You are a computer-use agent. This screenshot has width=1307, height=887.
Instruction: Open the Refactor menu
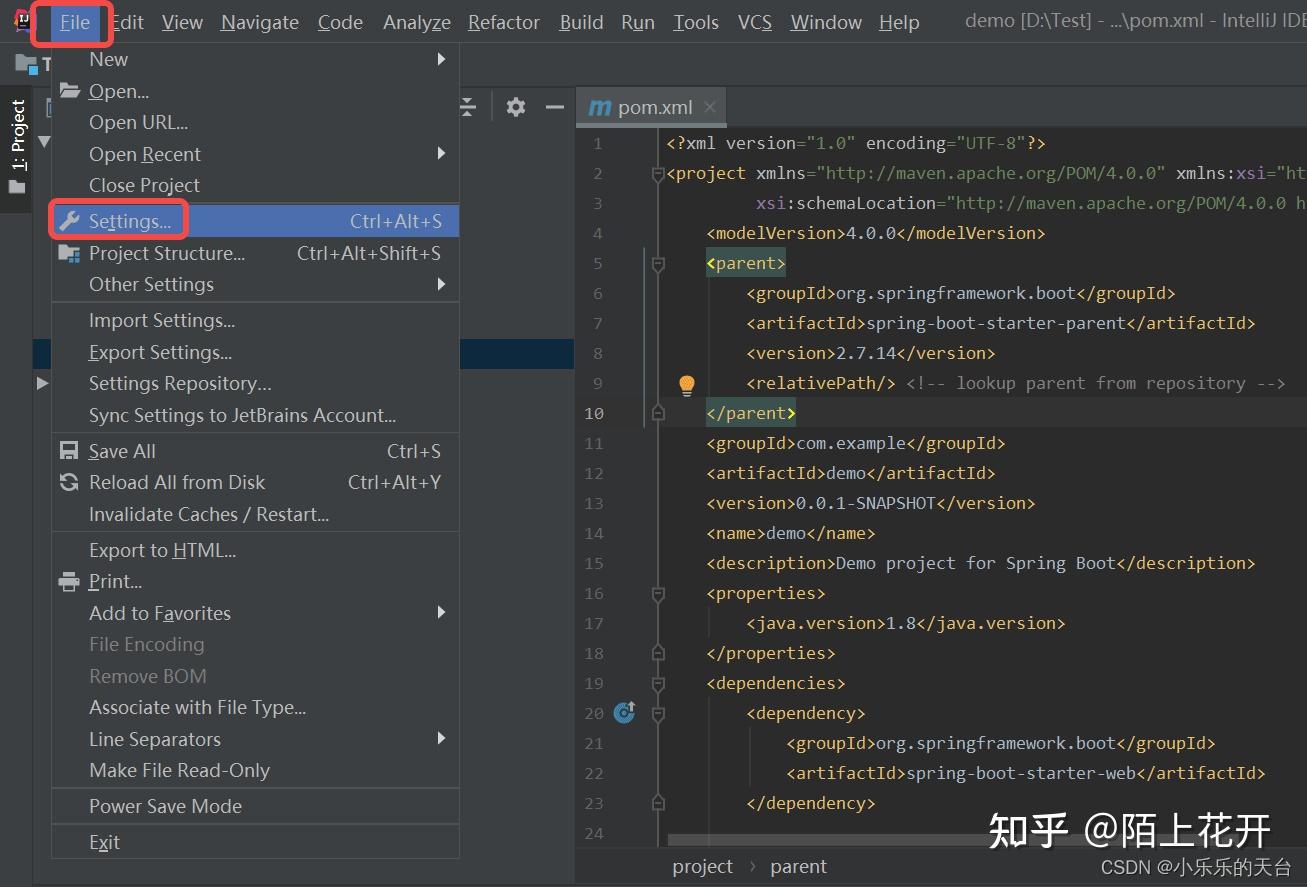[x=504, y=22]
